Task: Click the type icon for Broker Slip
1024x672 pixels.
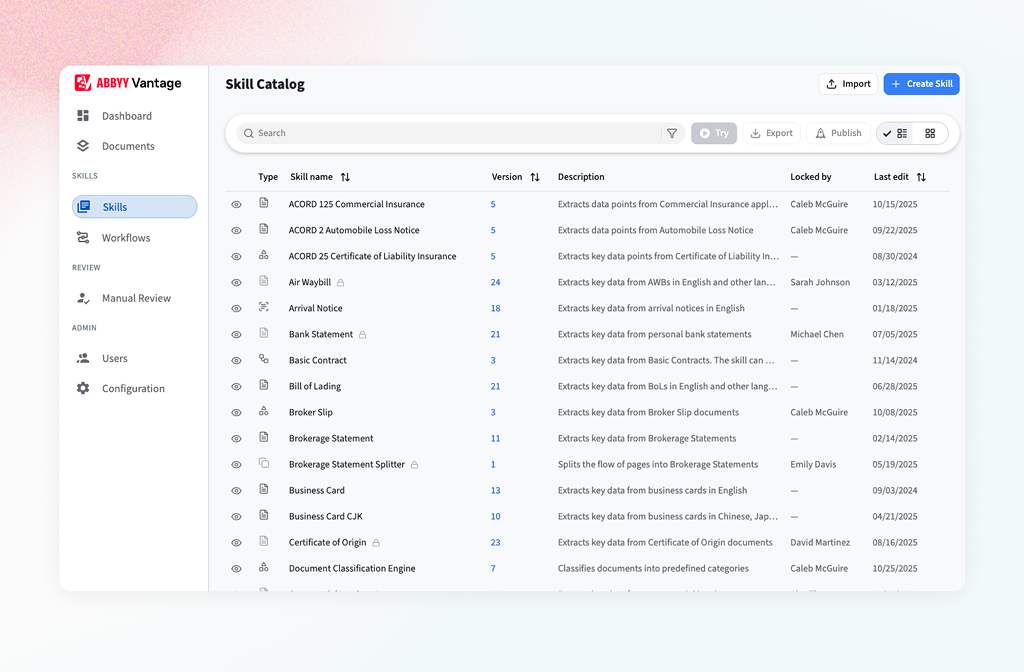Action: pos(264,412)
